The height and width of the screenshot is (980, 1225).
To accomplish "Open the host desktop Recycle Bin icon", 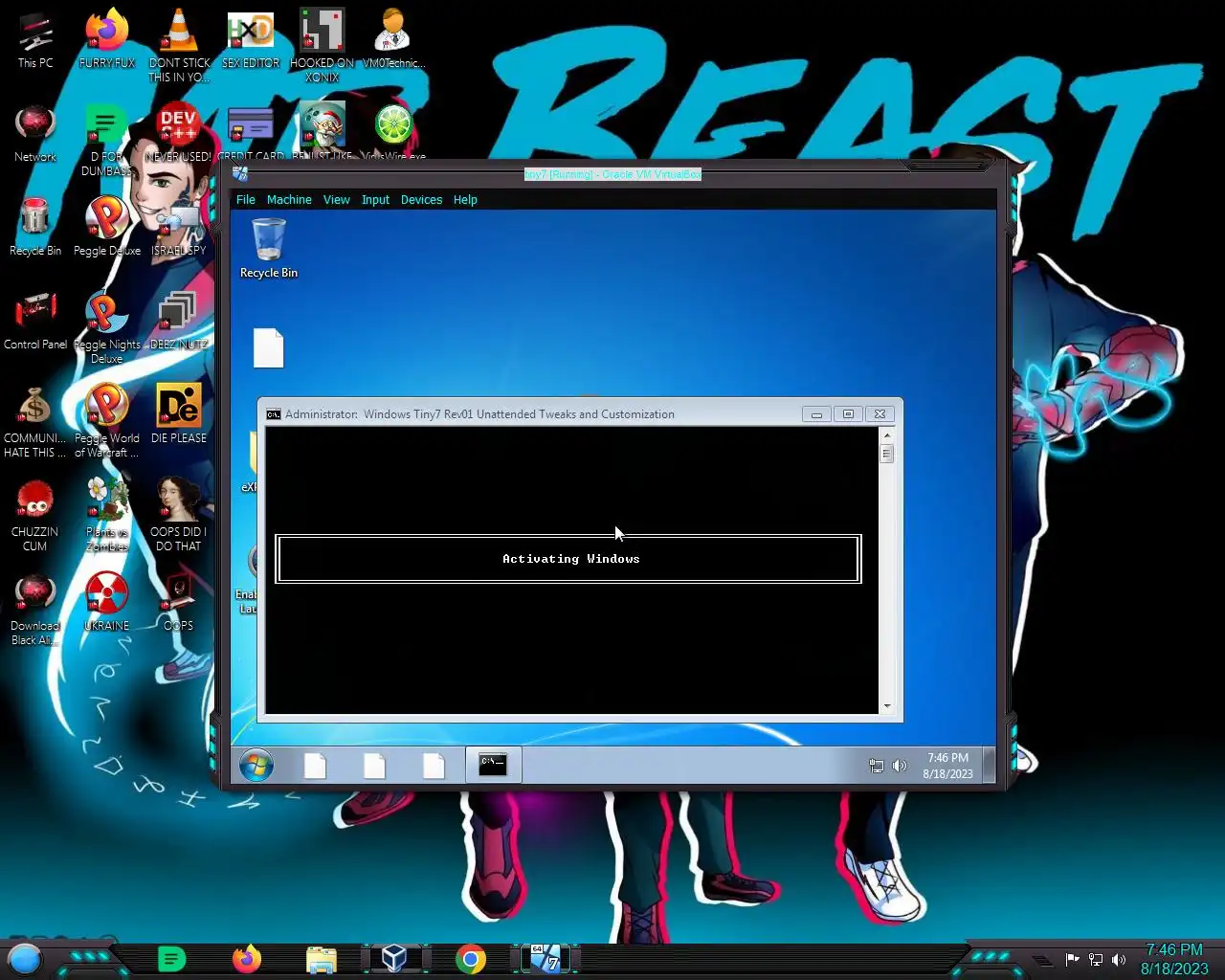I will tap(35, 227).
